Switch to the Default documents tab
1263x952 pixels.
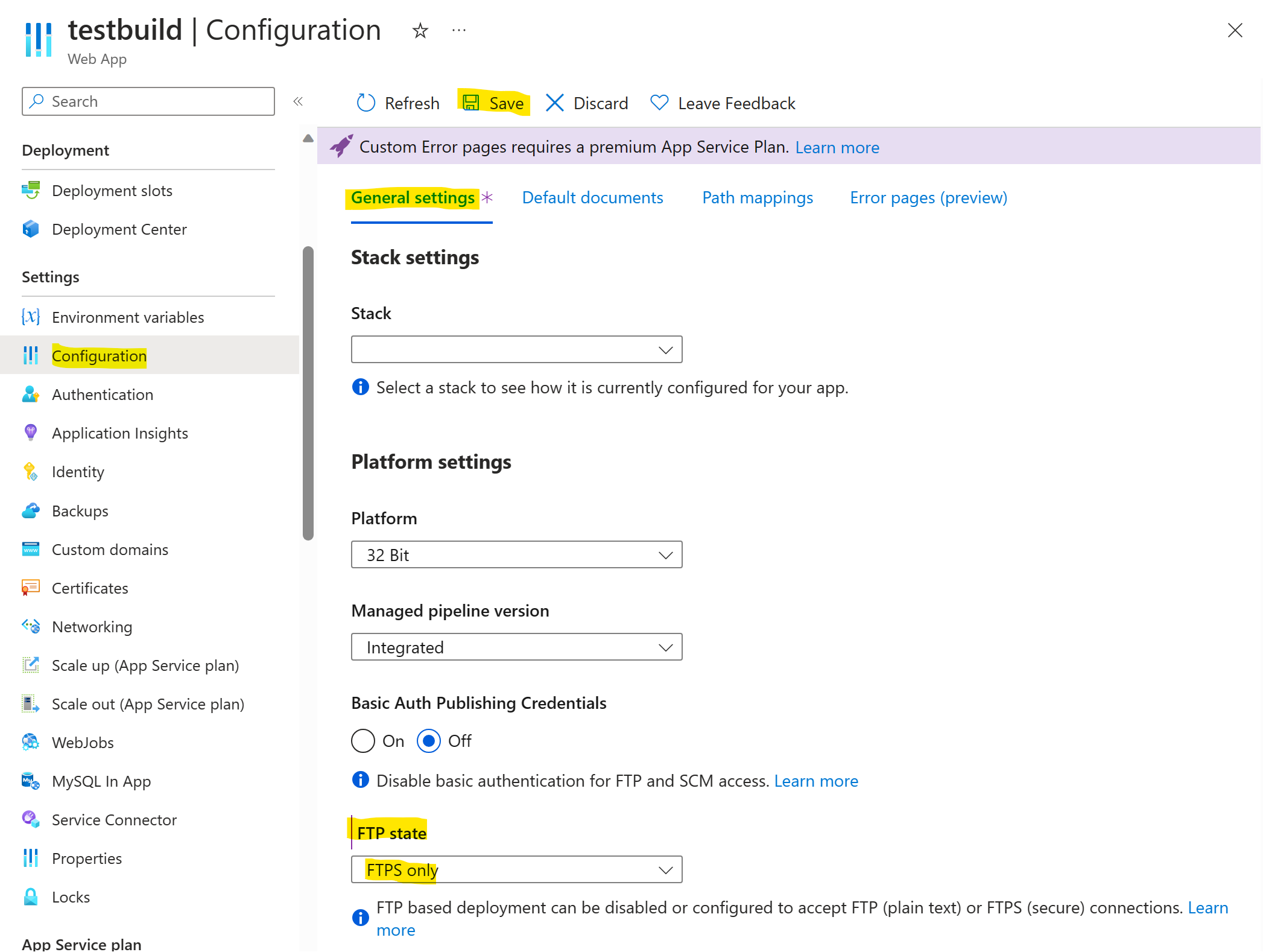click(592, 198)
